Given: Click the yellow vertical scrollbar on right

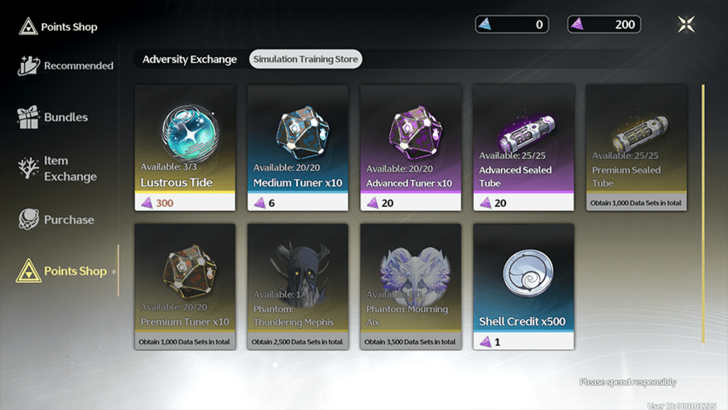Looking at the screenshot, I should click(703, 214).
